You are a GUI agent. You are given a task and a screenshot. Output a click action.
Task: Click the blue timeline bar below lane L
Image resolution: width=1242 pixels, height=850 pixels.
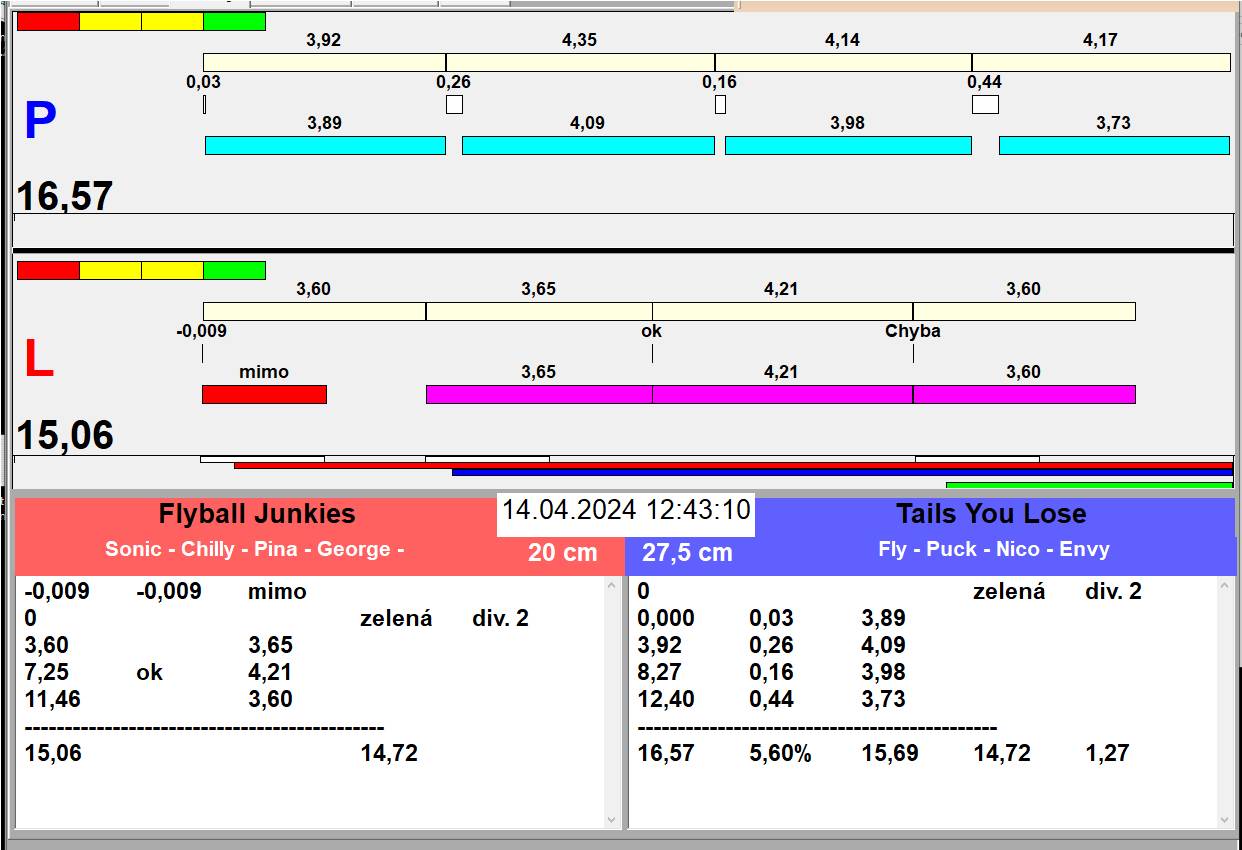pyautogui.click(x=842, y=472)
